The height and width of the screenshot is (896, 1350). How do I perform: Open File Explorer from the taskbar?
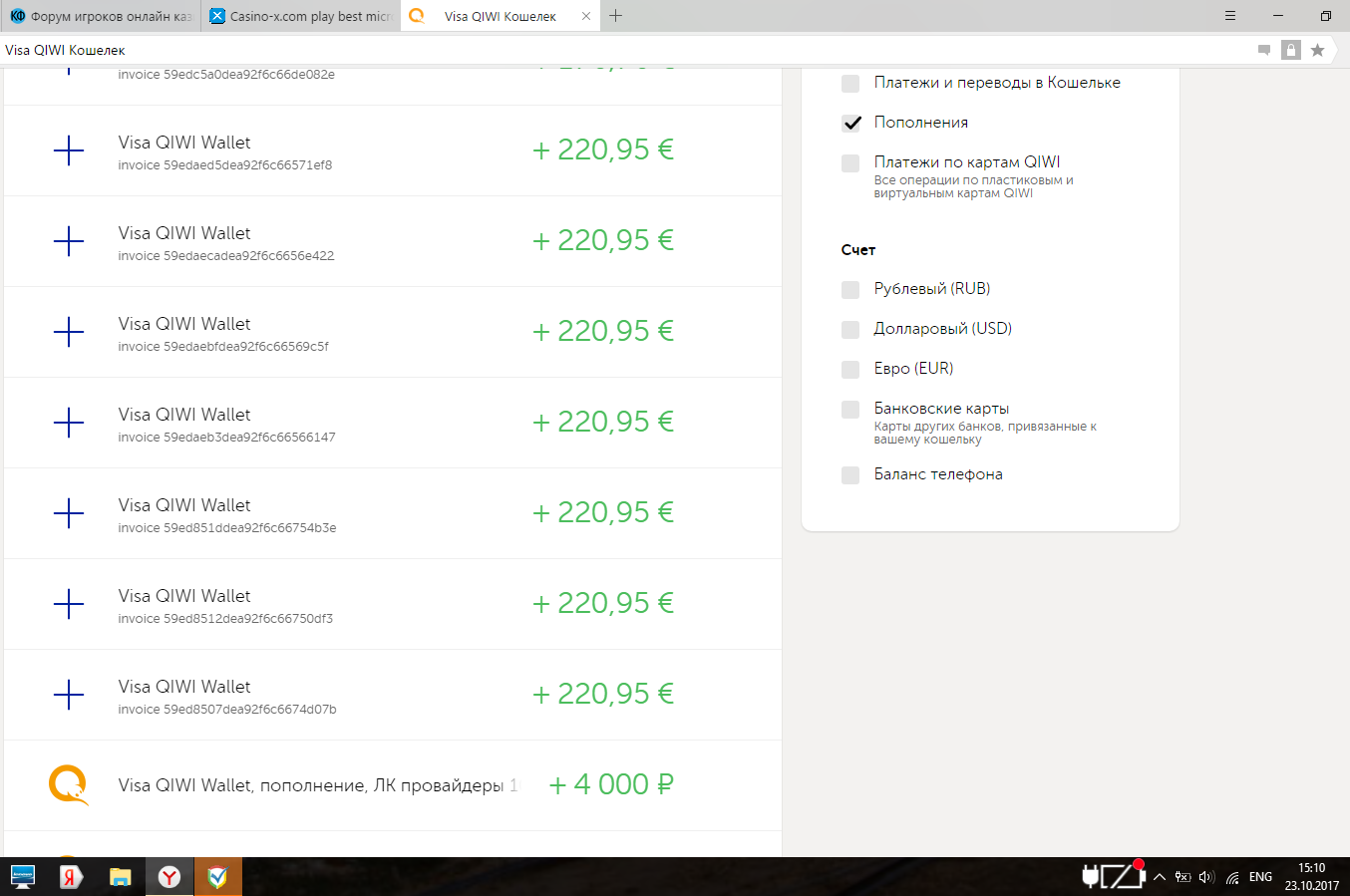point(121,877)
